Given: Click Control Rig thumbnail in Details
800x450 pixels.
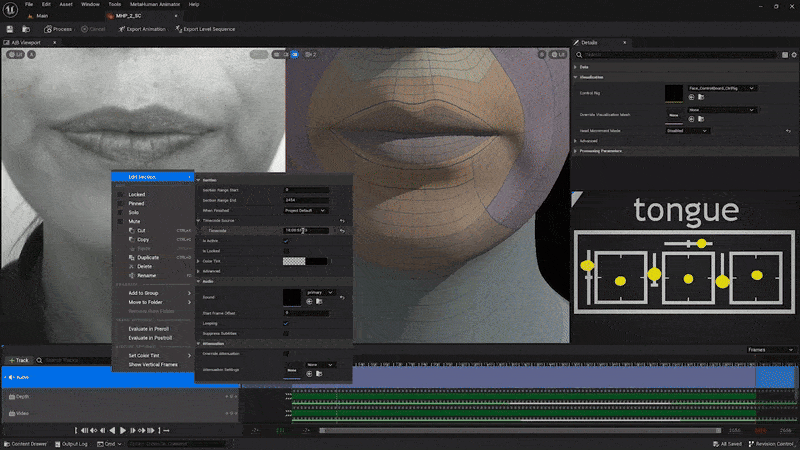Looking at the screenshot, I should click(x=673, y=93).
